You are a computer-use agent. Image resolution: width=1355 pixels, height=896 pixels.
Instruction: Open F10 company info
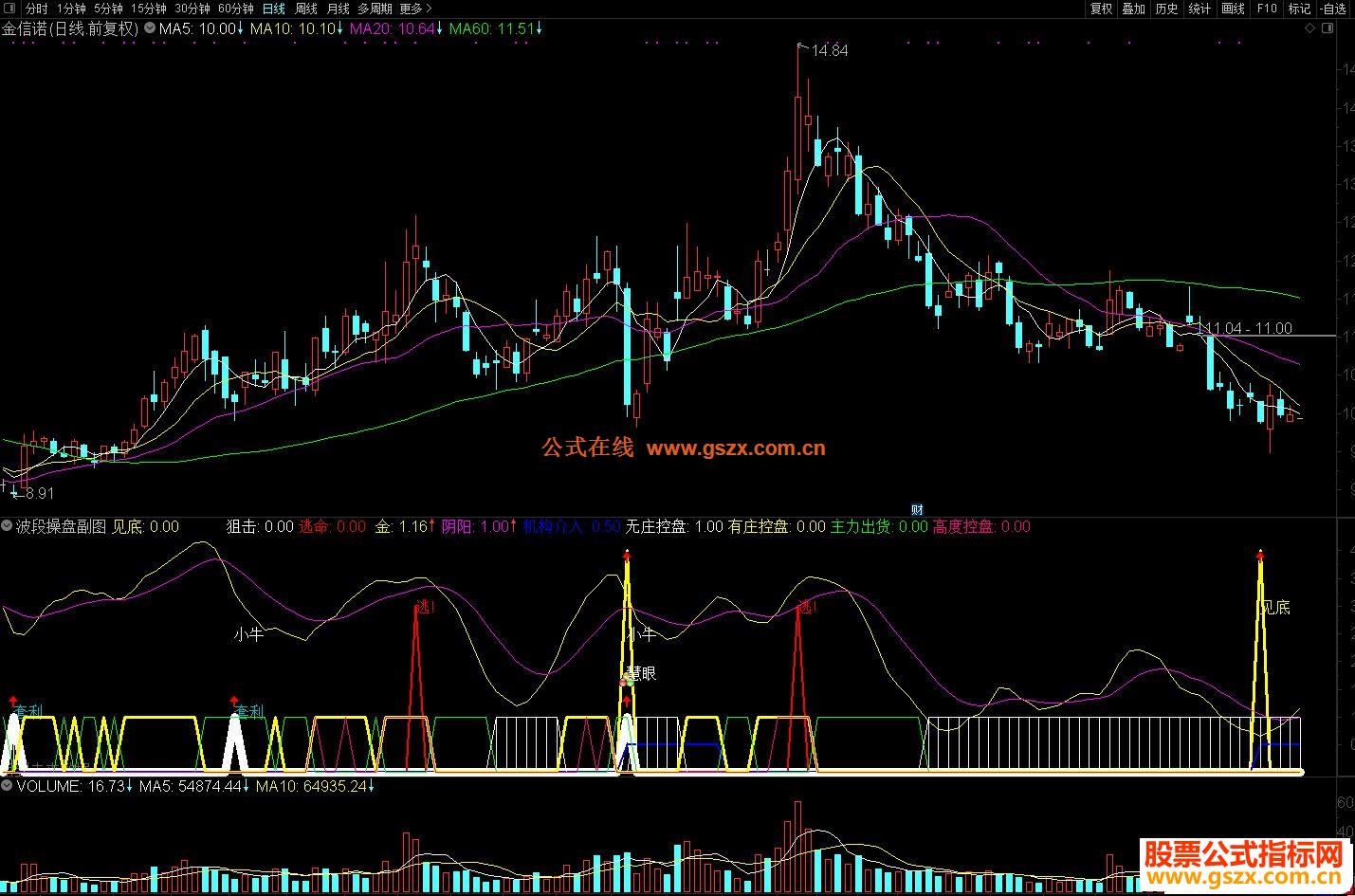[1267, 9]
